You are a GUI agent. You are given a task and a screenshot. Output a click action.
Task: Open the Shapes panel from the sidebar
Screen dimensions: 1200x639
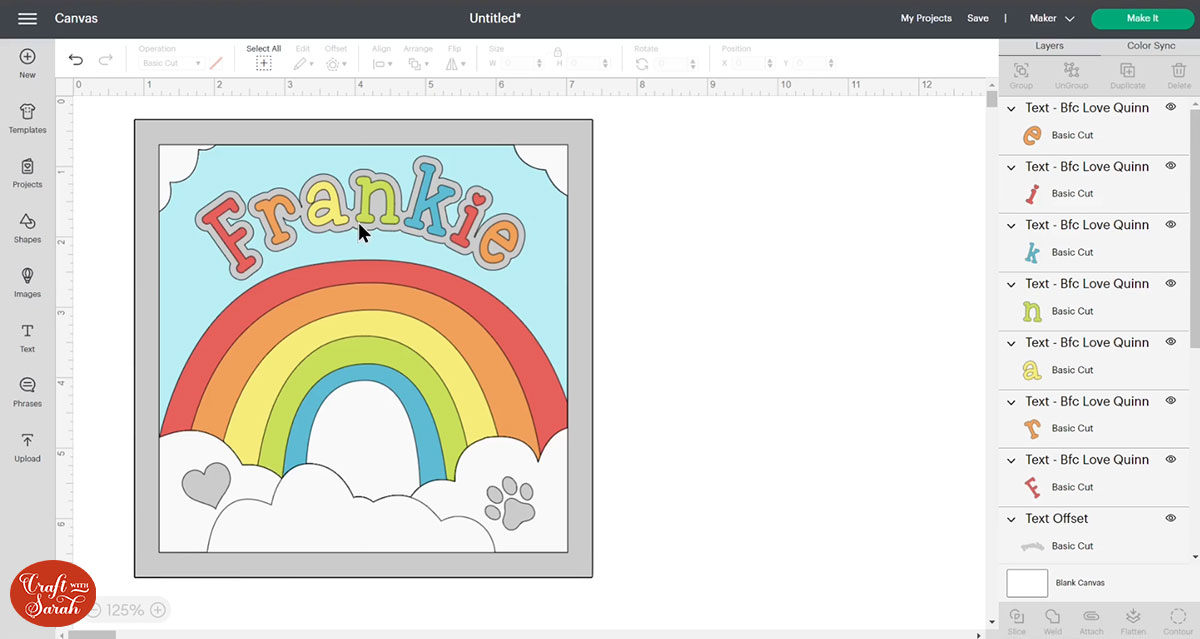pyautogui.click(x=27, y=228)
